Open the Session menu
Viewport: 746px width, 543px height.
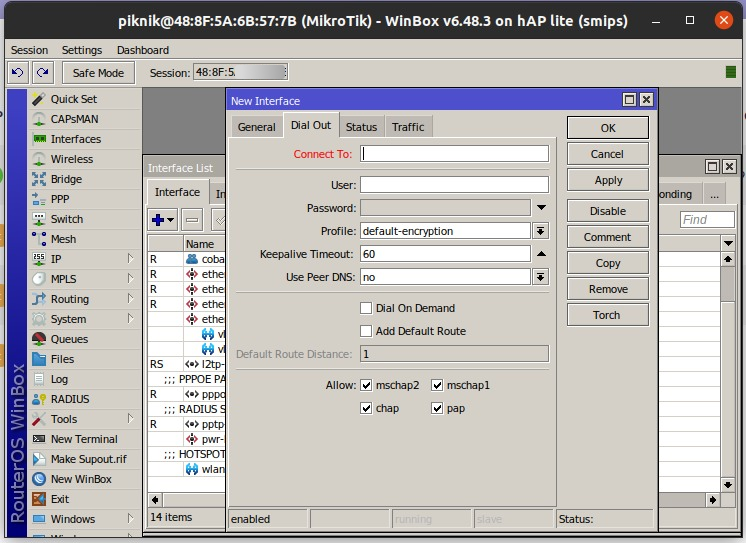tap(29, 50)
